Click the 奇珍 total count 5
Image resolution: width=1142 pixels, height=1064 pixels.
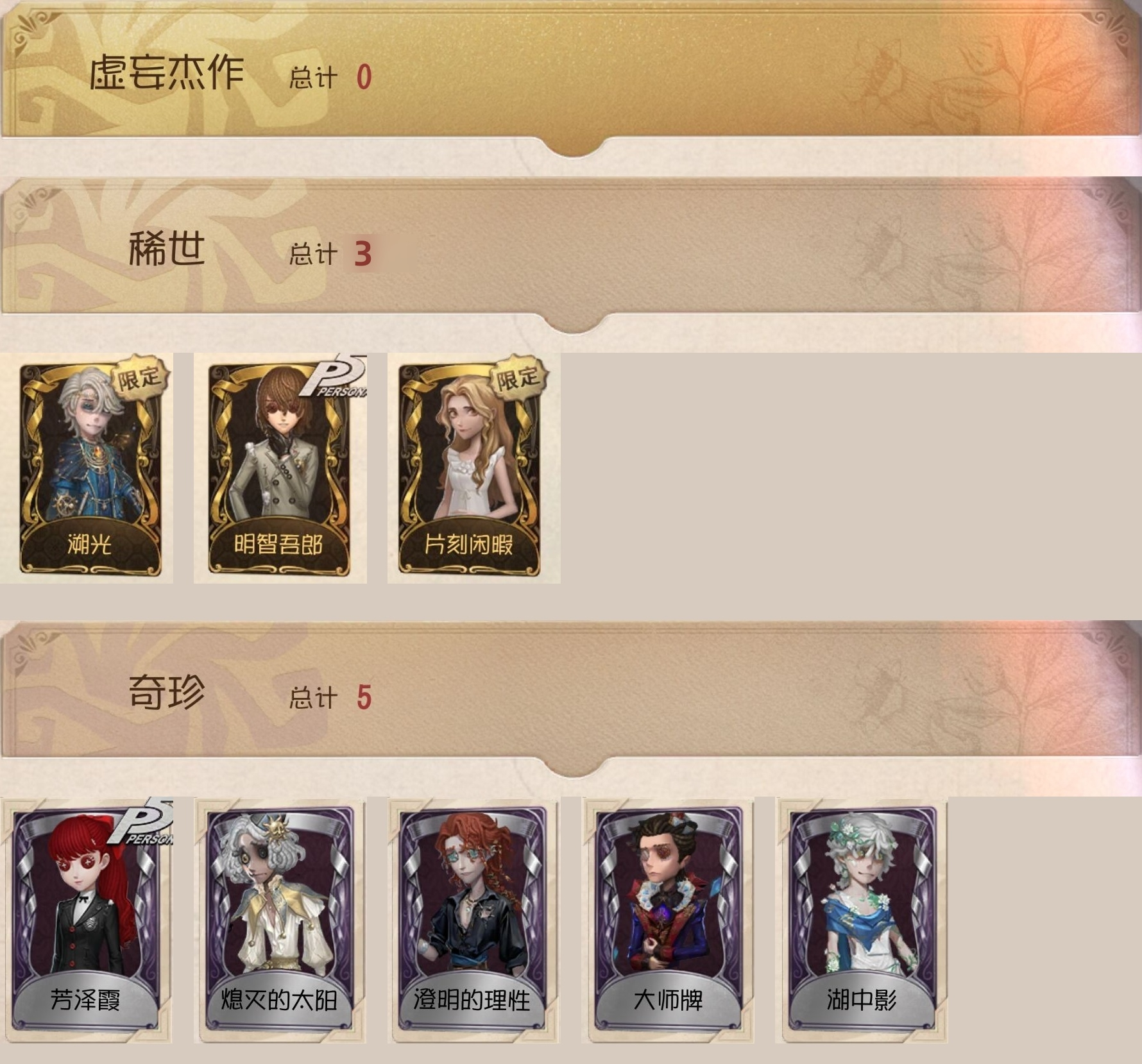click(364, 697)
